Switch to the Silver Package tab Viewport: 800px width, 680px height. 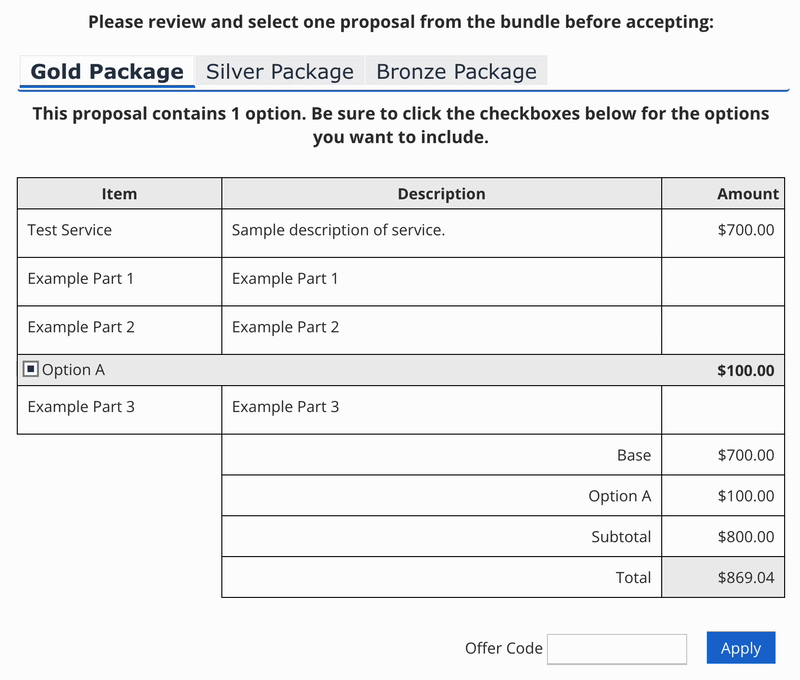[x=280, y=71]
